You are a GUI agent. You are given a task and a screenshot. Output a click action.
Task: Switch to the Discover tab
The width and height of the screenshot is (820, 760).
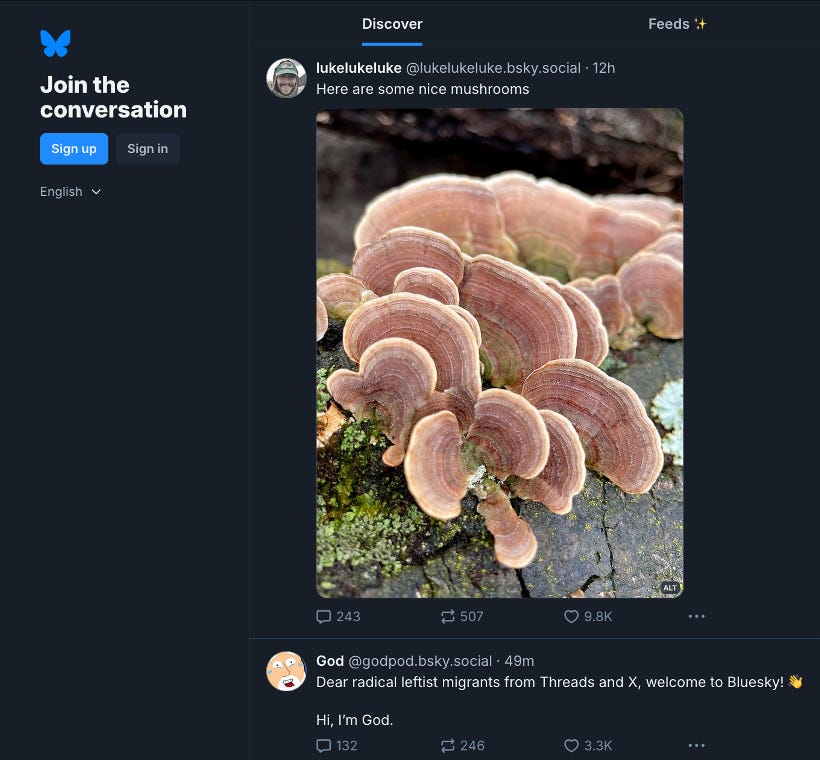(392, 24)
